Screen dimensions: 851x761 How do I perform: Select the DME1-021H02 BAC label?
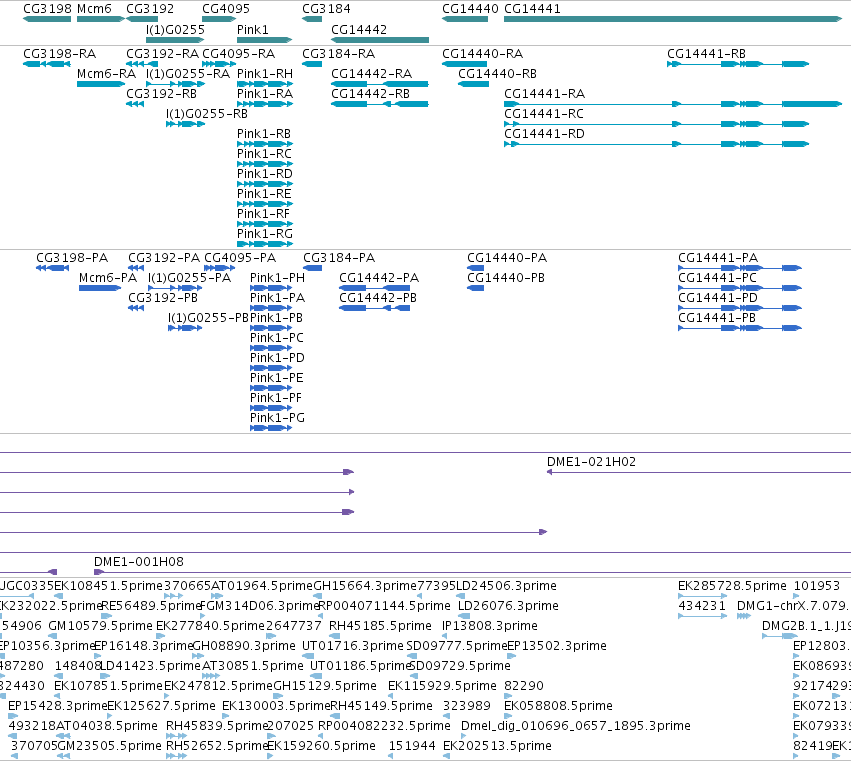(591, 461)
